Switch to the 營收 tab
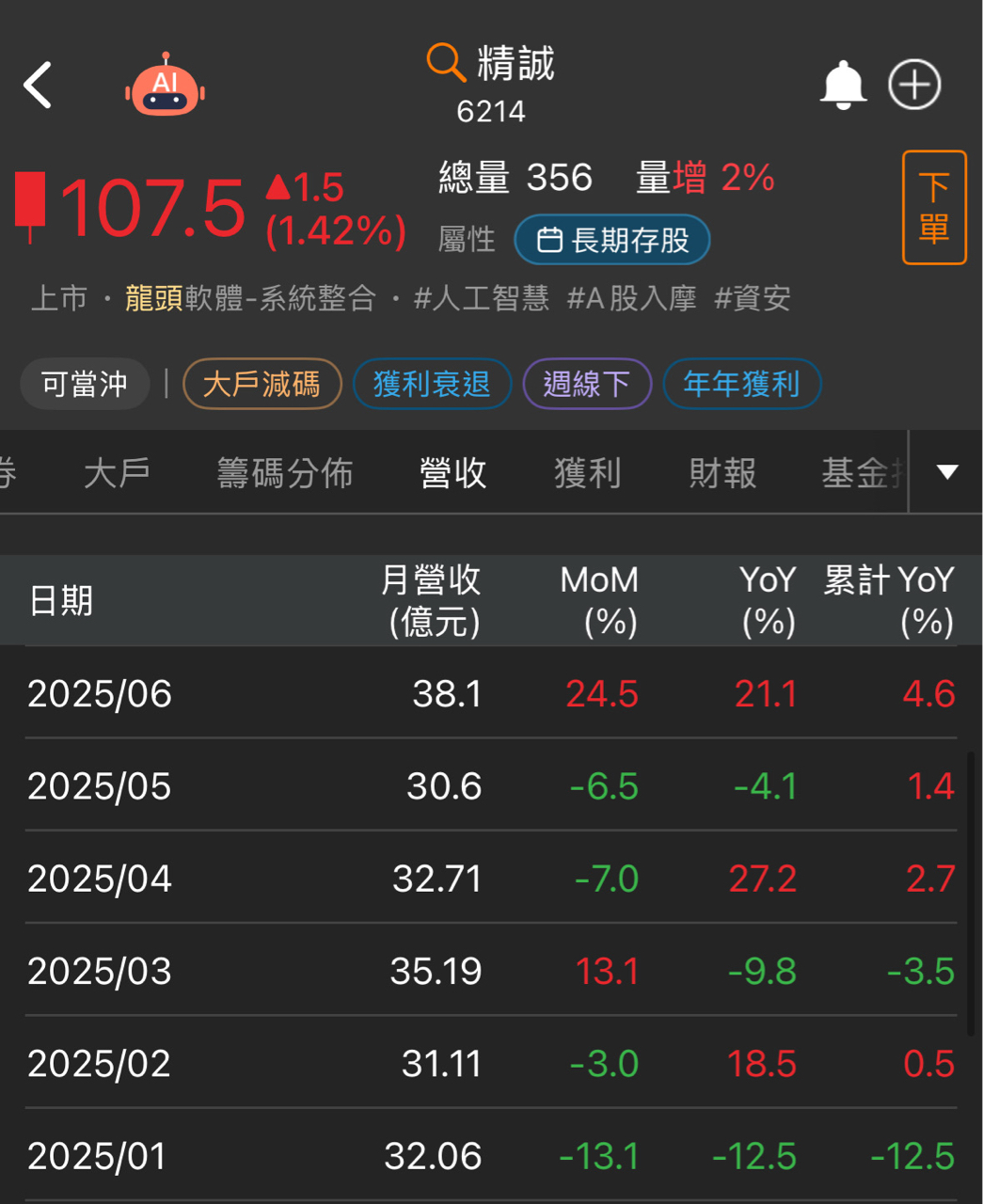Screen dimensions: 983x1204 (x=453, y=472)
